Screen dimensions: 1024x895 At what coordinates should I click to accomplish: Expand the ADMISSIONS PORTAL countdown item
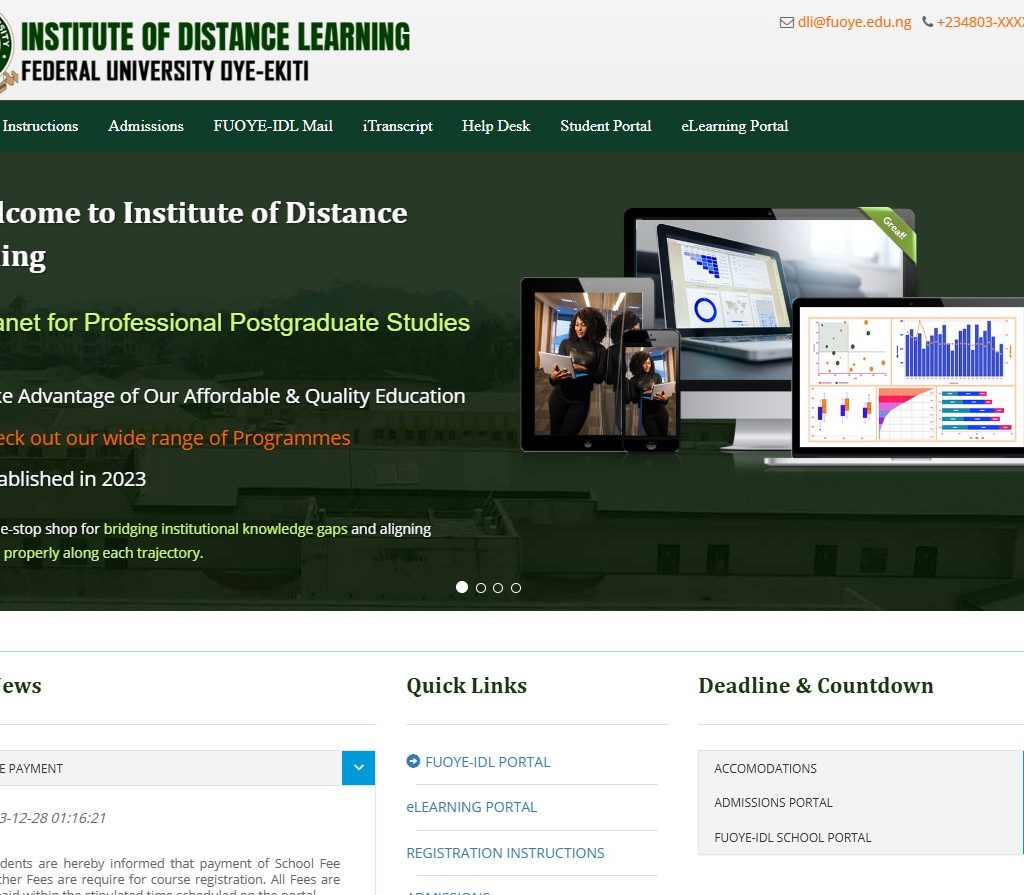[x=773, y=803]
